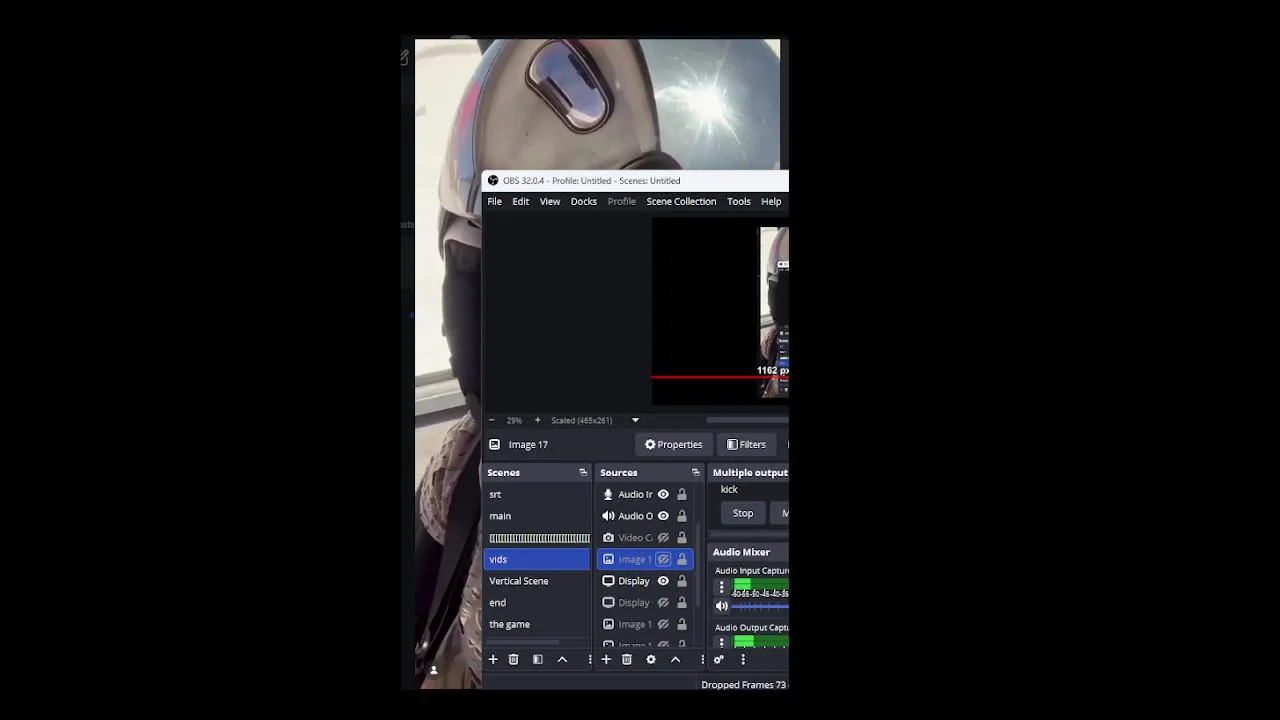
Task: Click the speaker icon of Audio Output source
Action: tap(608, 516)
